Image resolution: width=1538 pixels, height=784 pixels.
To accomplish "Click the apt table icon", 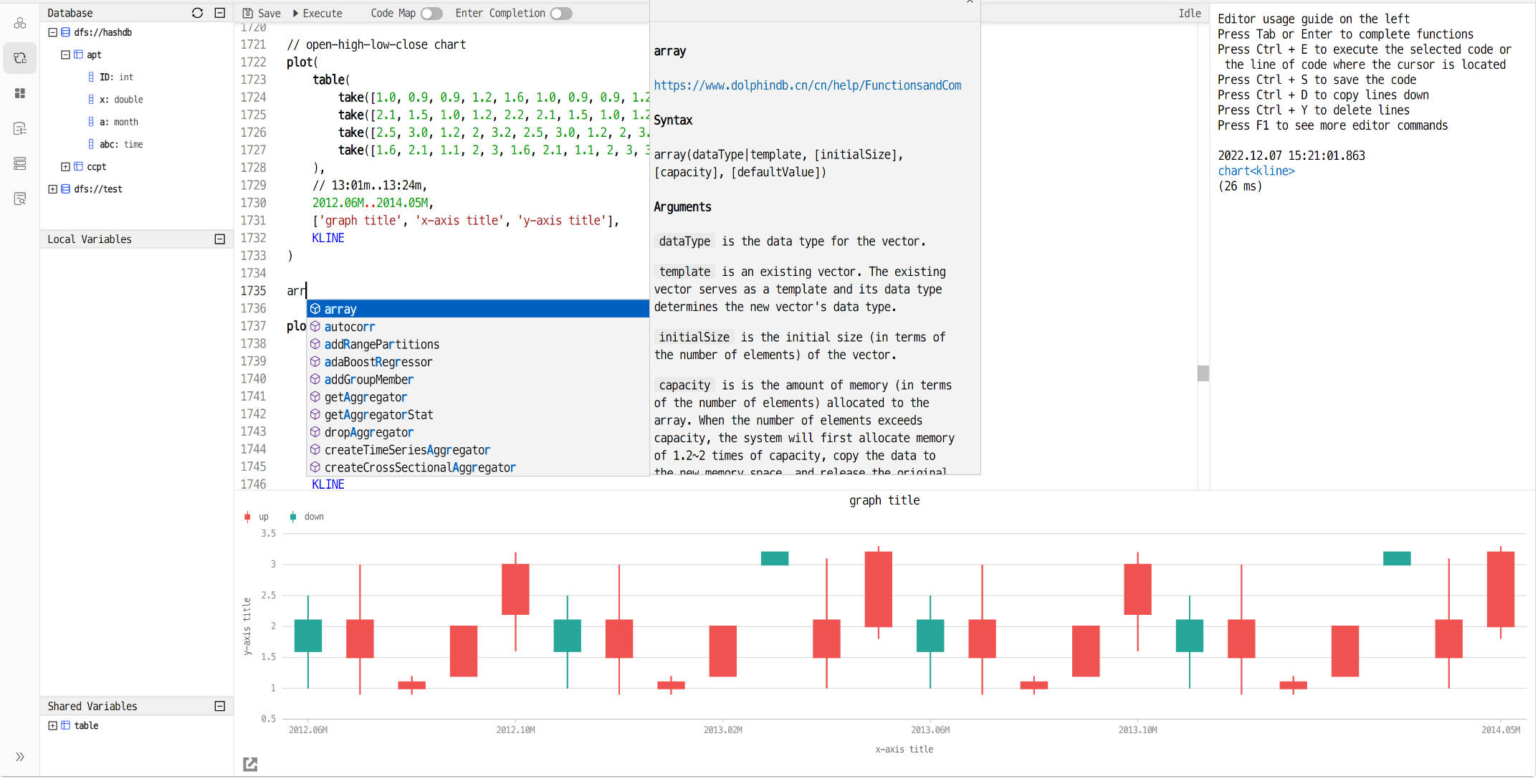I will tap(78, 54).
